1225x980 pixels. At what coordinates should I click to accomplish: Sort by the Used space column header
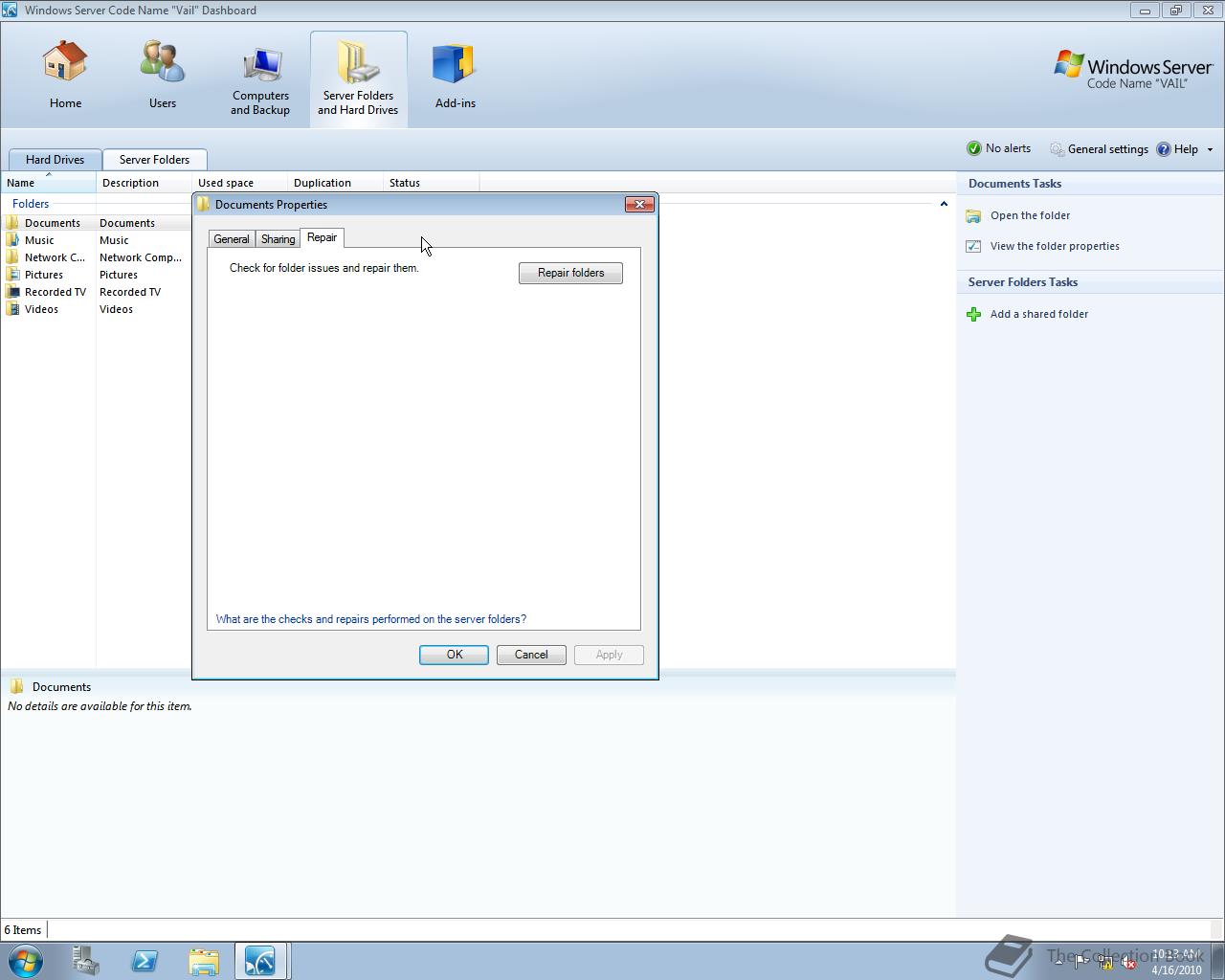[x=239, y=183]
